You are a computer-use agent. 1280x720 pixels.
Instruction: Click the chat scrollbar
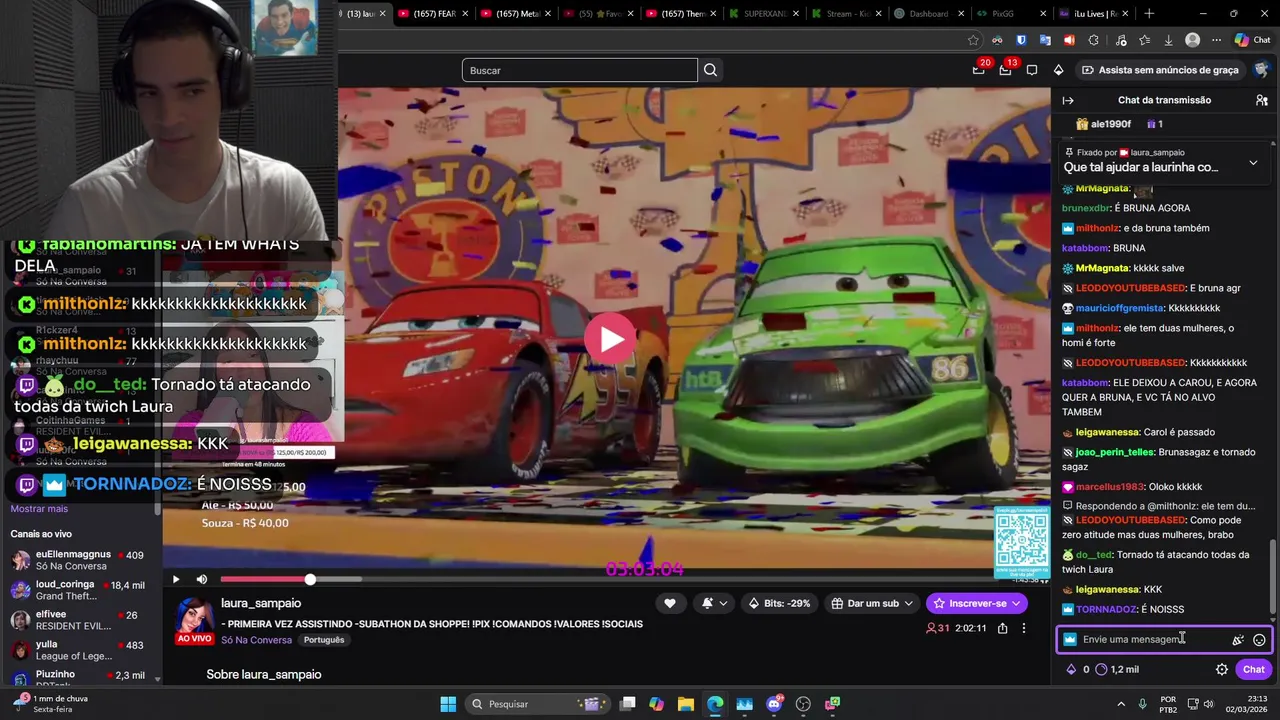click(x=1272, y=577)
